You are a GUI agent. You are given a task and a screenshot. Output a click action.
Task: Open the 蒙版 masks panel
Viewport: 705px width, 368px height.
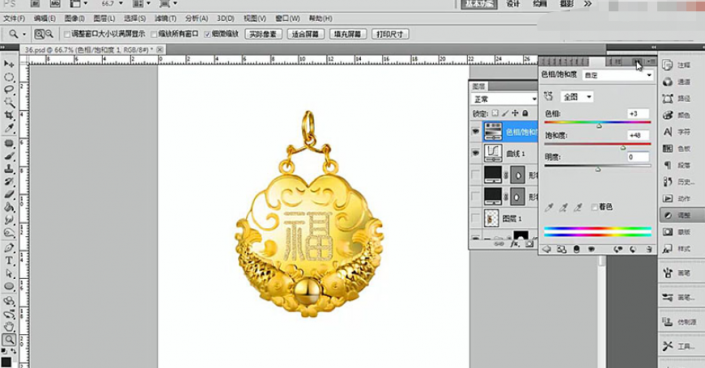click(678, 232)
